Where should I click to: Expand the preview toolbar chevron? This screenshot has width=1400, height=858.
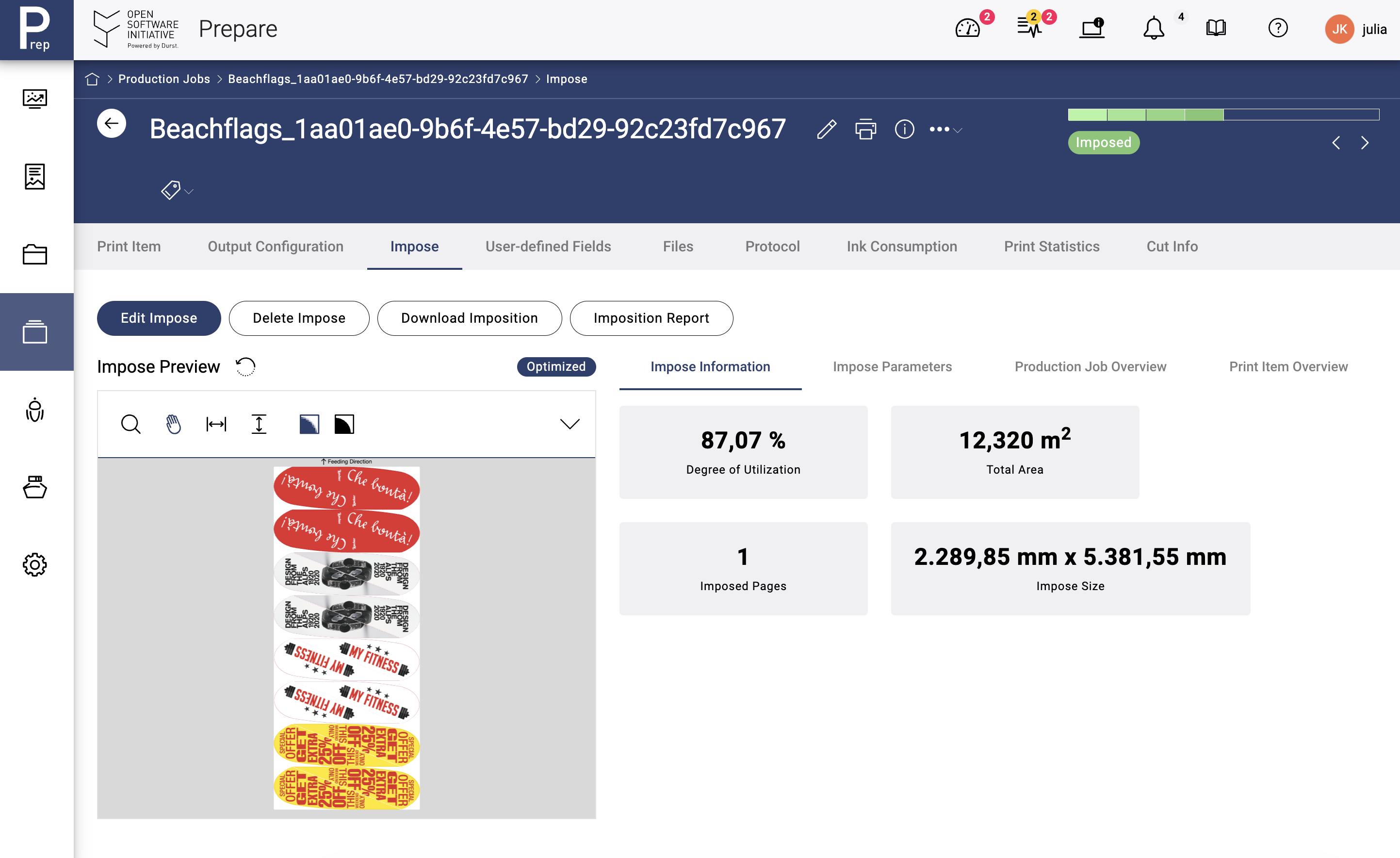570,424
